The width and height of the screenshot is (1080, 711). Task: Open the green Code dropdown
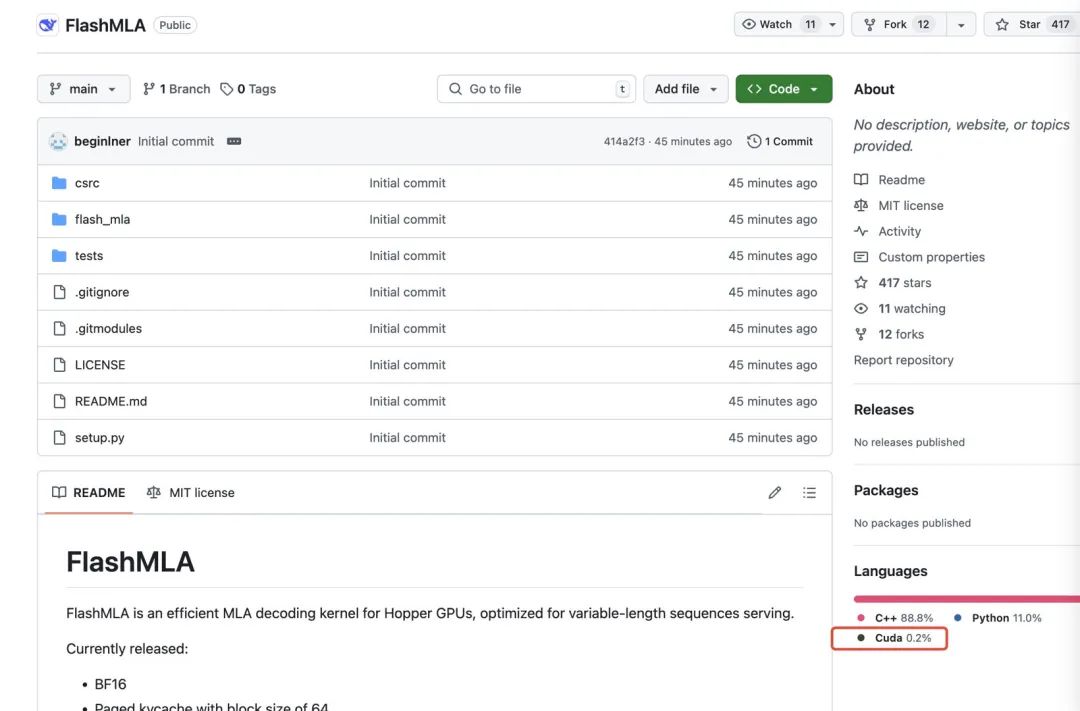[x=784, y=89]
